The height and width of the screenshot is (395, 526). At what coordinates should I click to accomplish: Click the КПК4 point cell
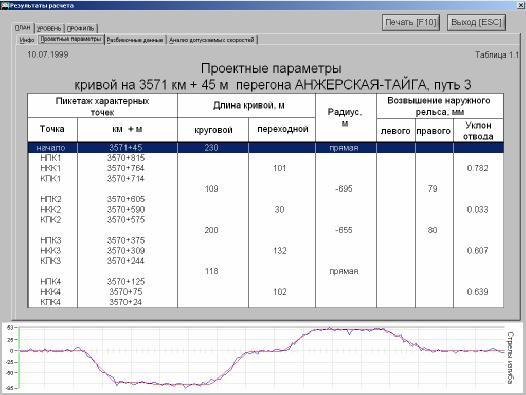point(51,302)
